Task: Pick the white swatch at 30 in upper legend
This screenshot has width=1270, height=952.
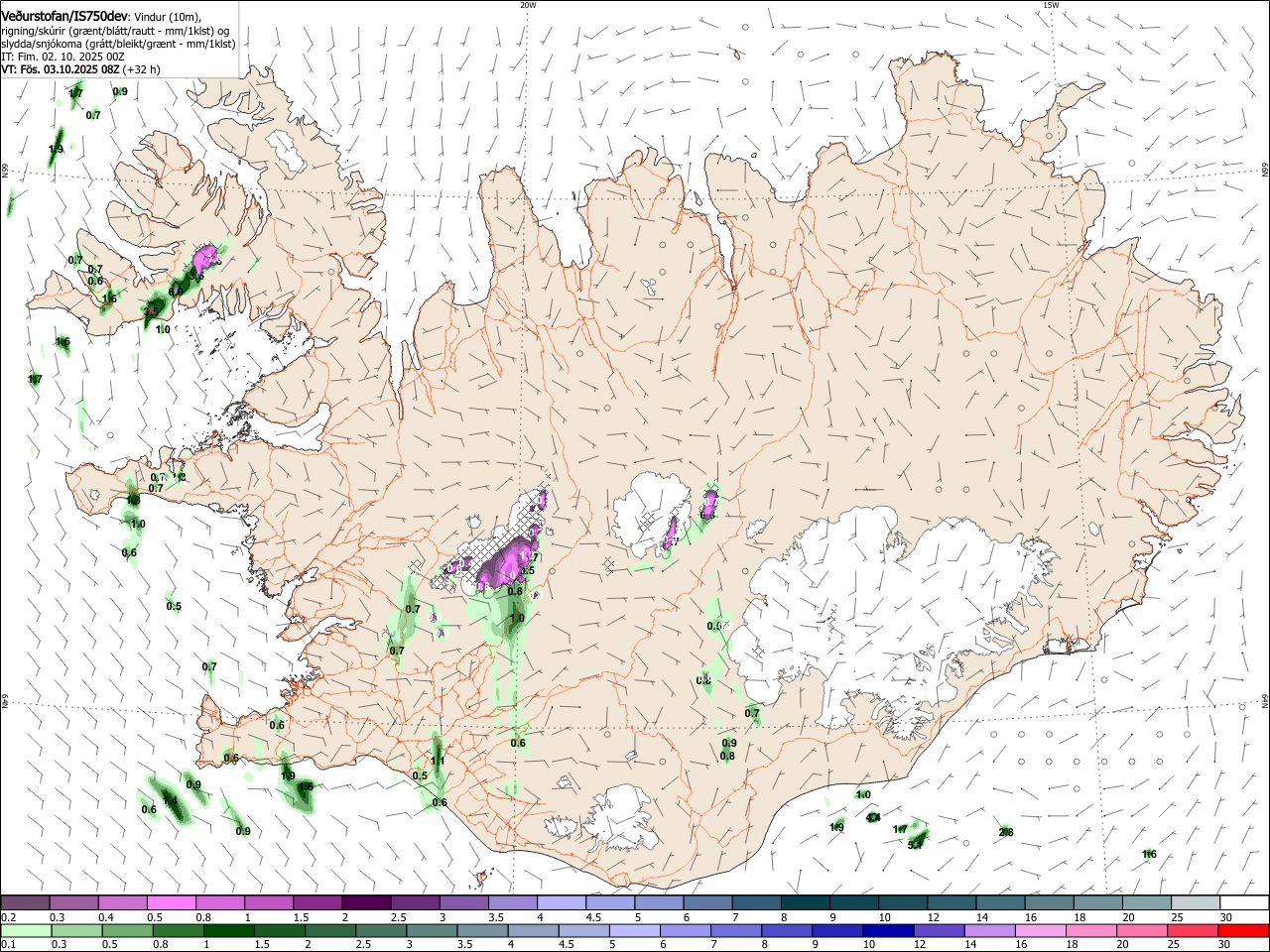Action: [1244, 902]
